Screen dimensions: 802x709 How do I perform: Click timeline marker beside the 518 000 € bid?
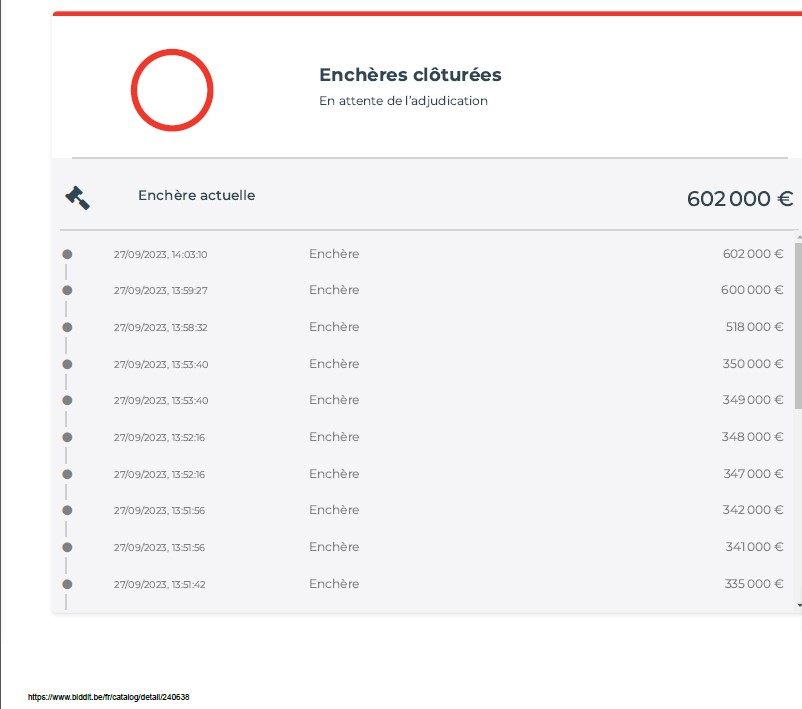67,327
